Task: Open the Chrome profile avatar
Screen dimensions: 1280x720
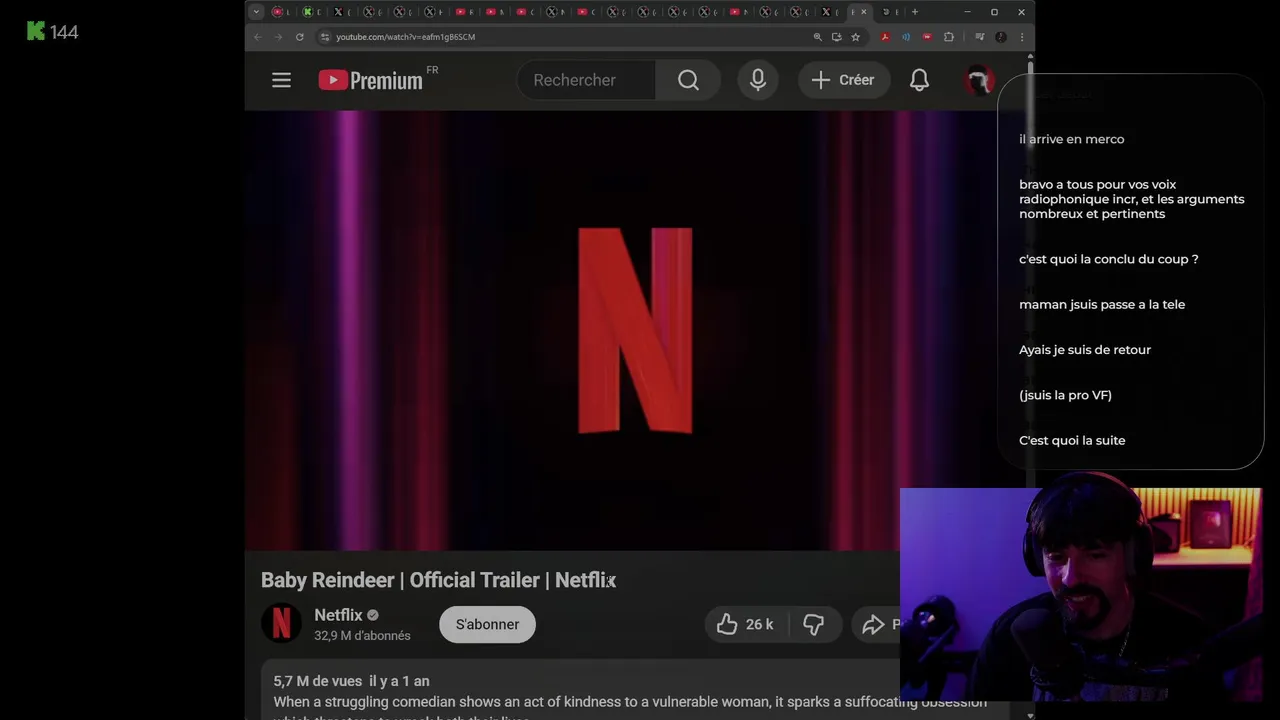Action: click(x=1001, y=37)
